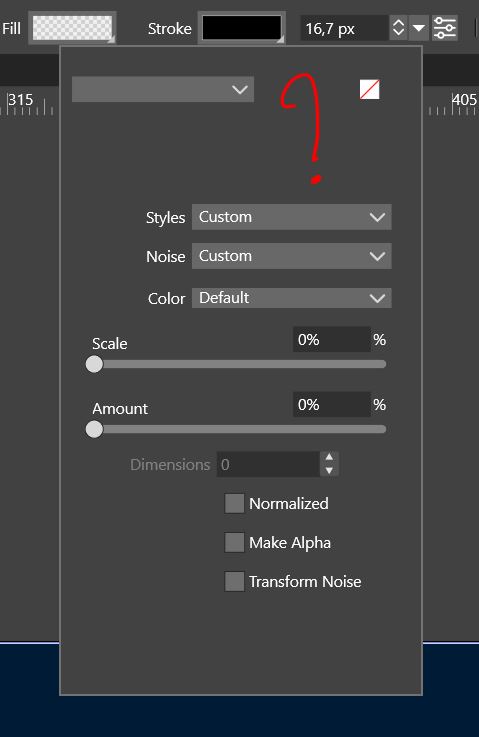Click the Dimensions number field
This screenshot has width=479, height=737.
[x=268, y=464]
